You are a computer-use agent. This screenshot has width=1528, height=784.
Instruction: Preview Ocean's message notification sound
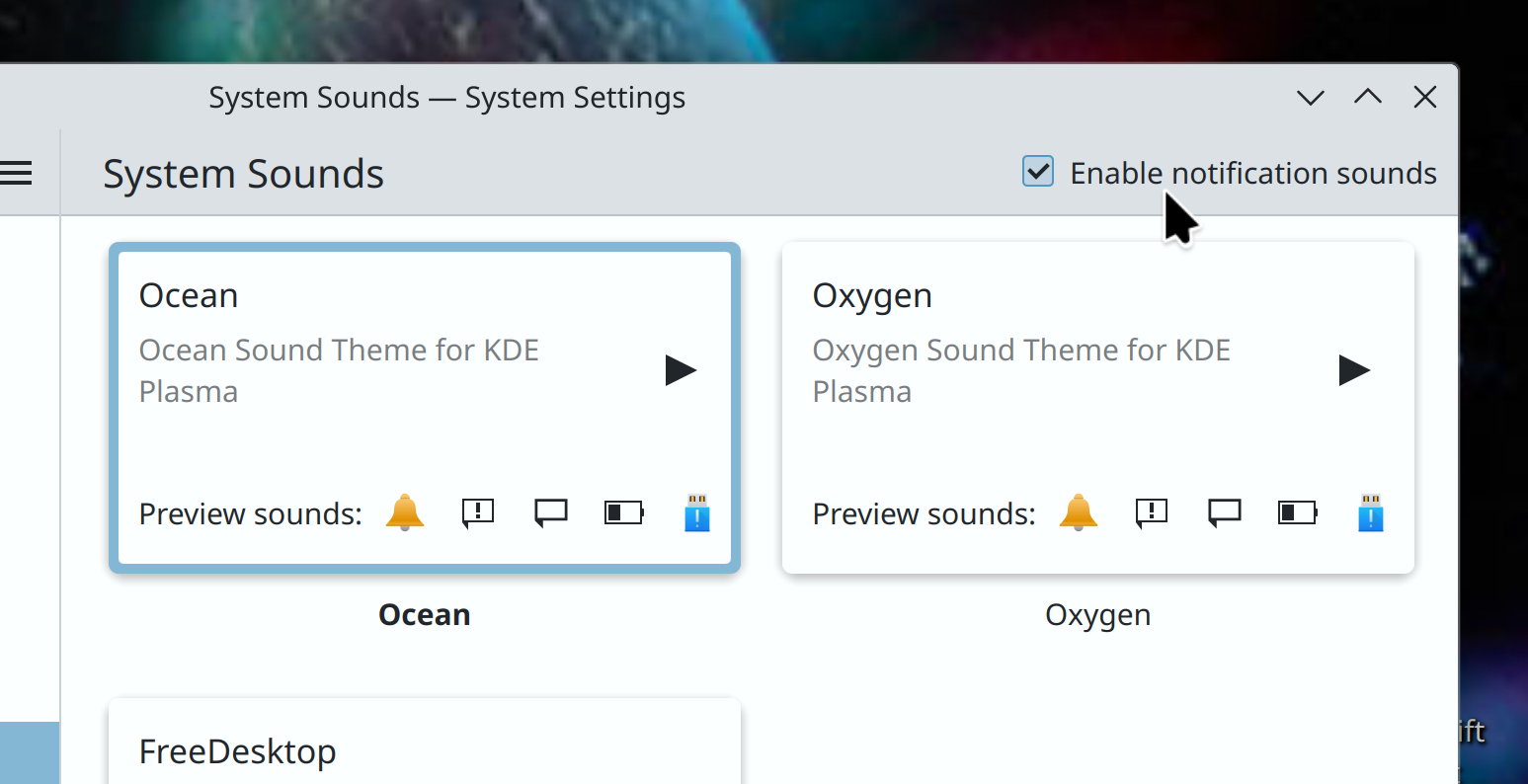coord(551,512)
